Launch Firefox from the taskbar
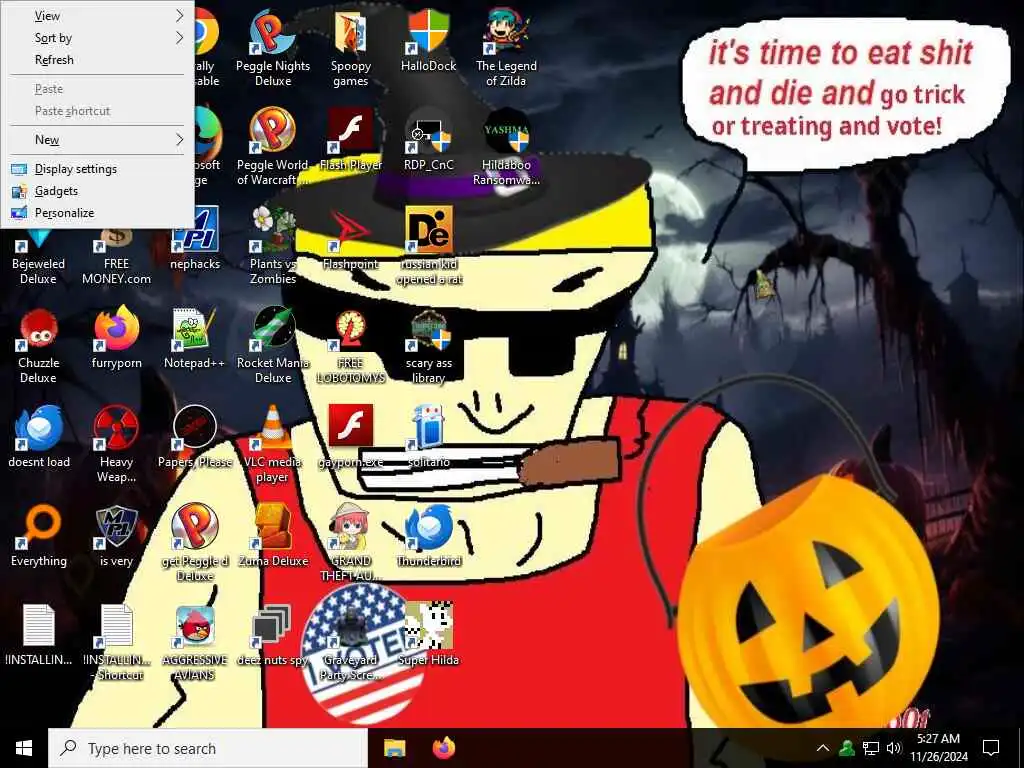The width and height of the screenshot is (1024, 768). pyautogui.click(x=444, y=748)
